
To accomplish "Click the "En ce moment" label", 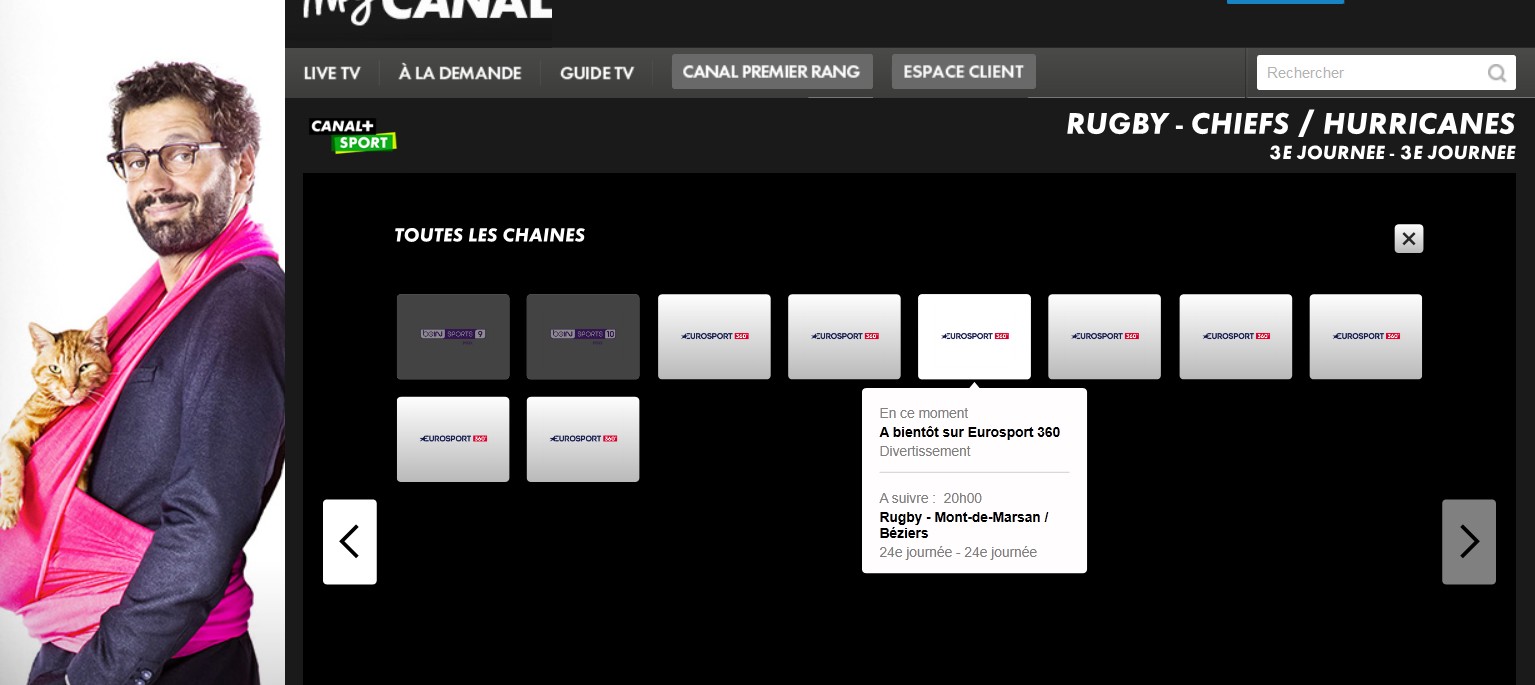I will point(924,413).
